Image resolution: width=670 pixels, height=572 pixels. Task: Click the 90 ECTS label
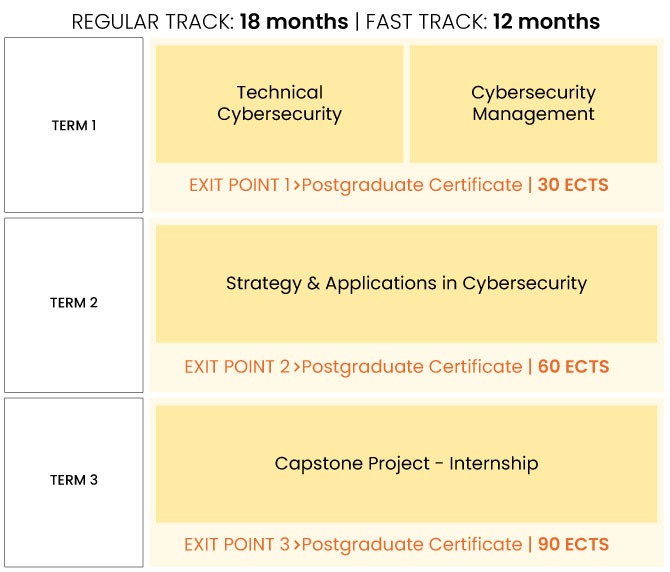tap(573, 544)
